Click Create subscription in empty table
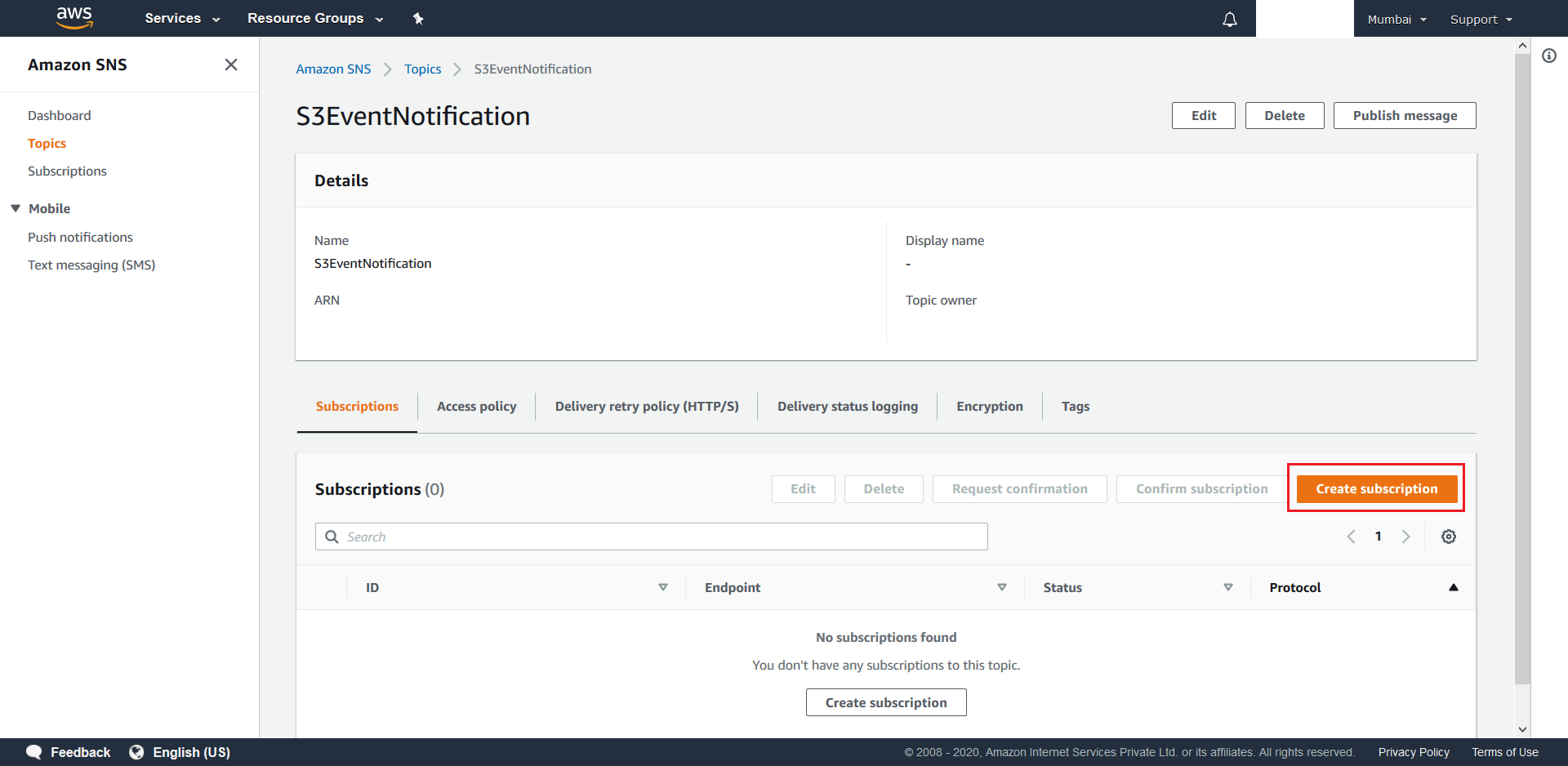Viewport: 1568px width, 766px height. pyautogui.click(x=886, y=702)
